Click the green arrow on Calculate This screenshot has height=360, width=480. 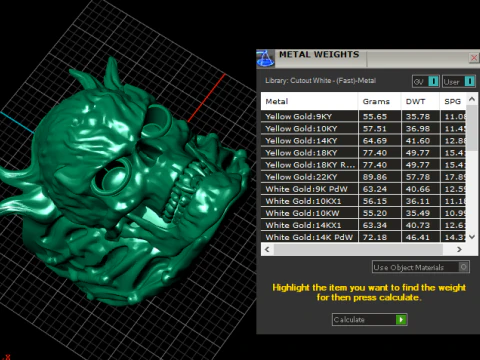coord(401,320)
